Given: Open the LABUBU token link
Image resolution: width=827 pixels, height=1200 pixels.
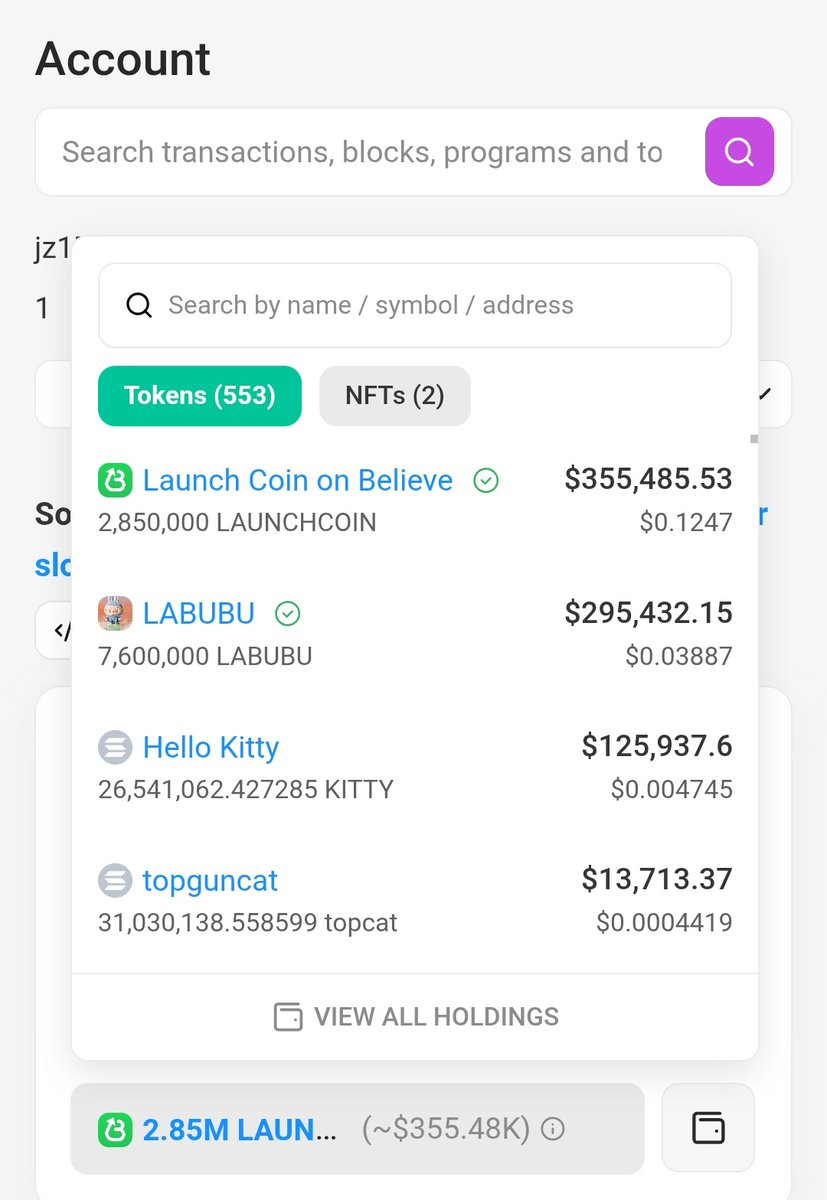Looking at the screenshot, I should tap(199, 613).
